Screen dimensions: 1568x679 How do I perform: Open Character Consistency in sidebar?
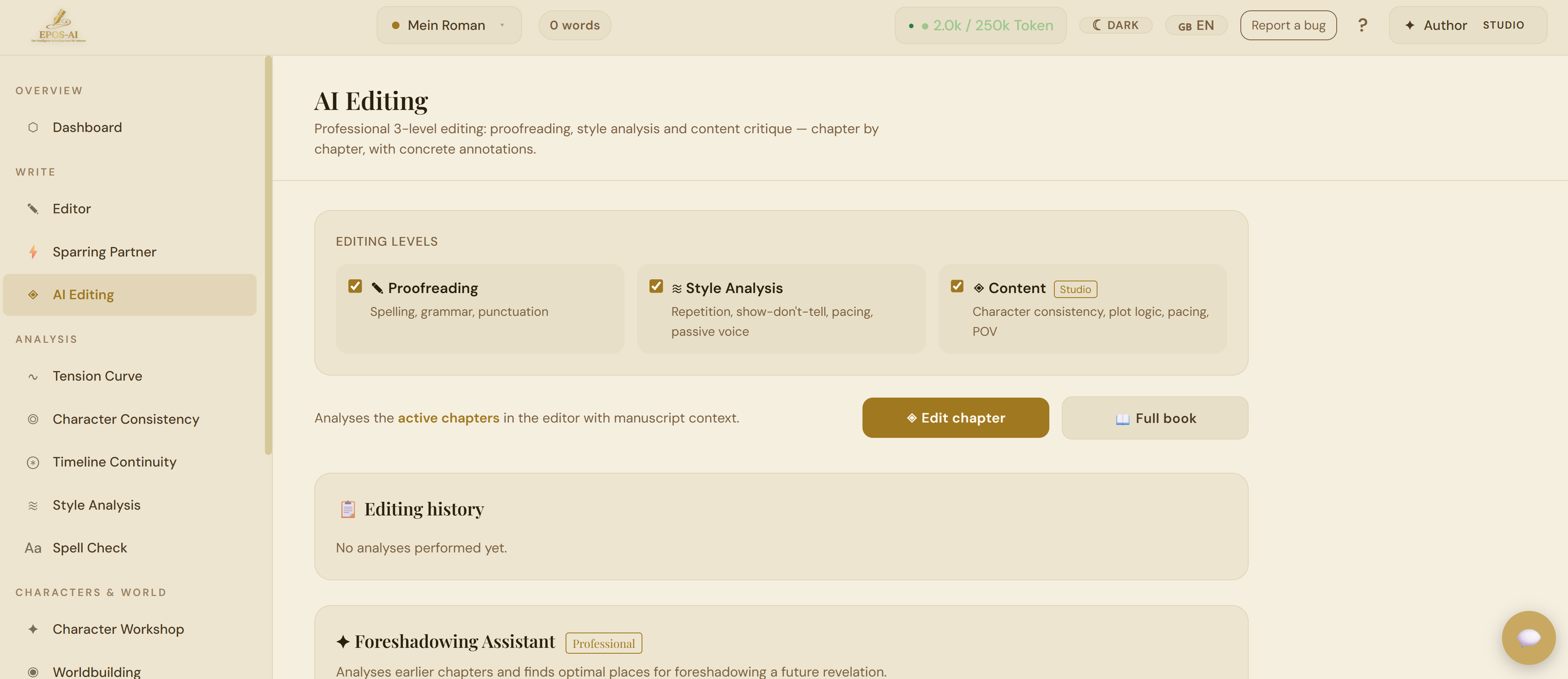125,419
